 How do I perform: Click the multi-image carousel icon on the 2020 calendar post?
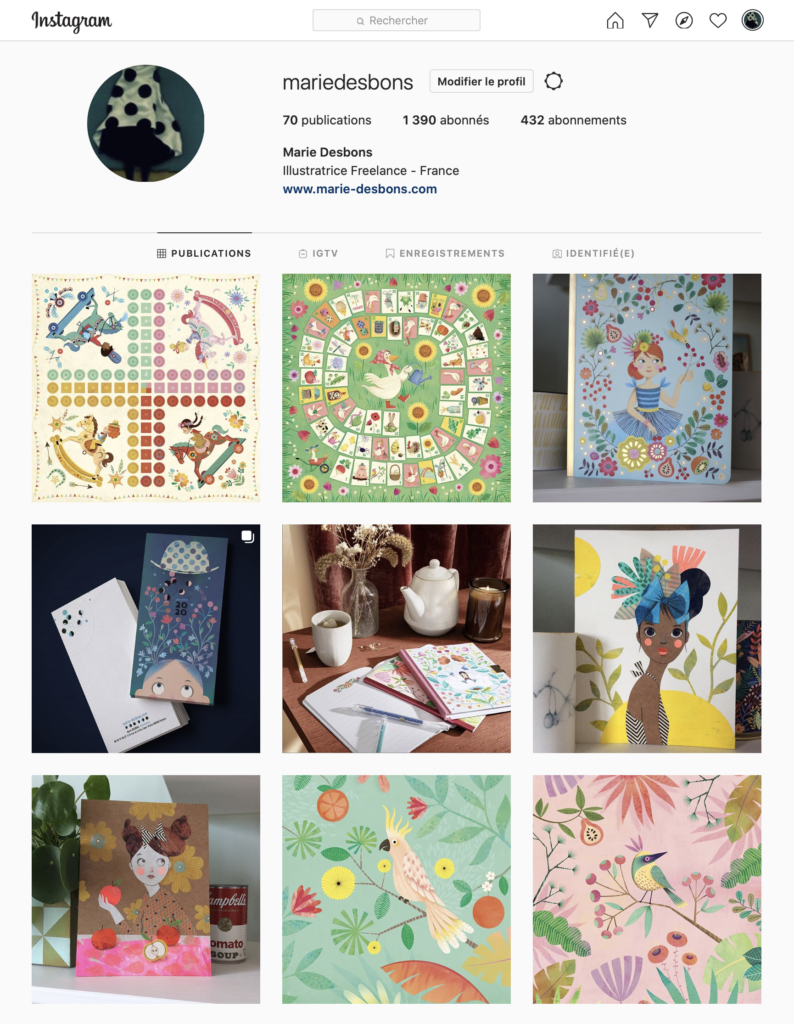tap(247, 537)
